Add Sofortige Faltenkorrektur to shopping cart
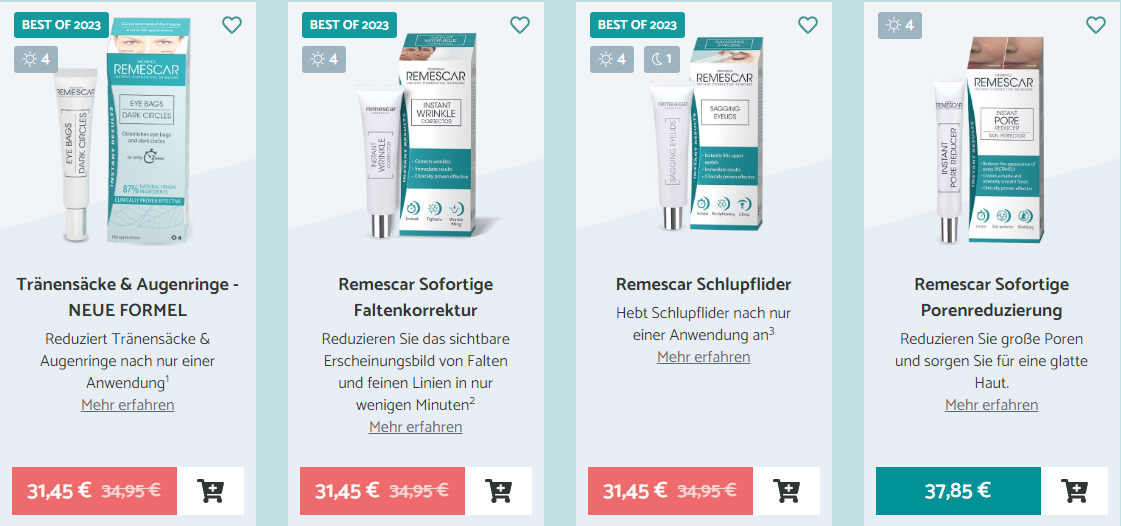The image size is (1121, 526). (498, 491)
